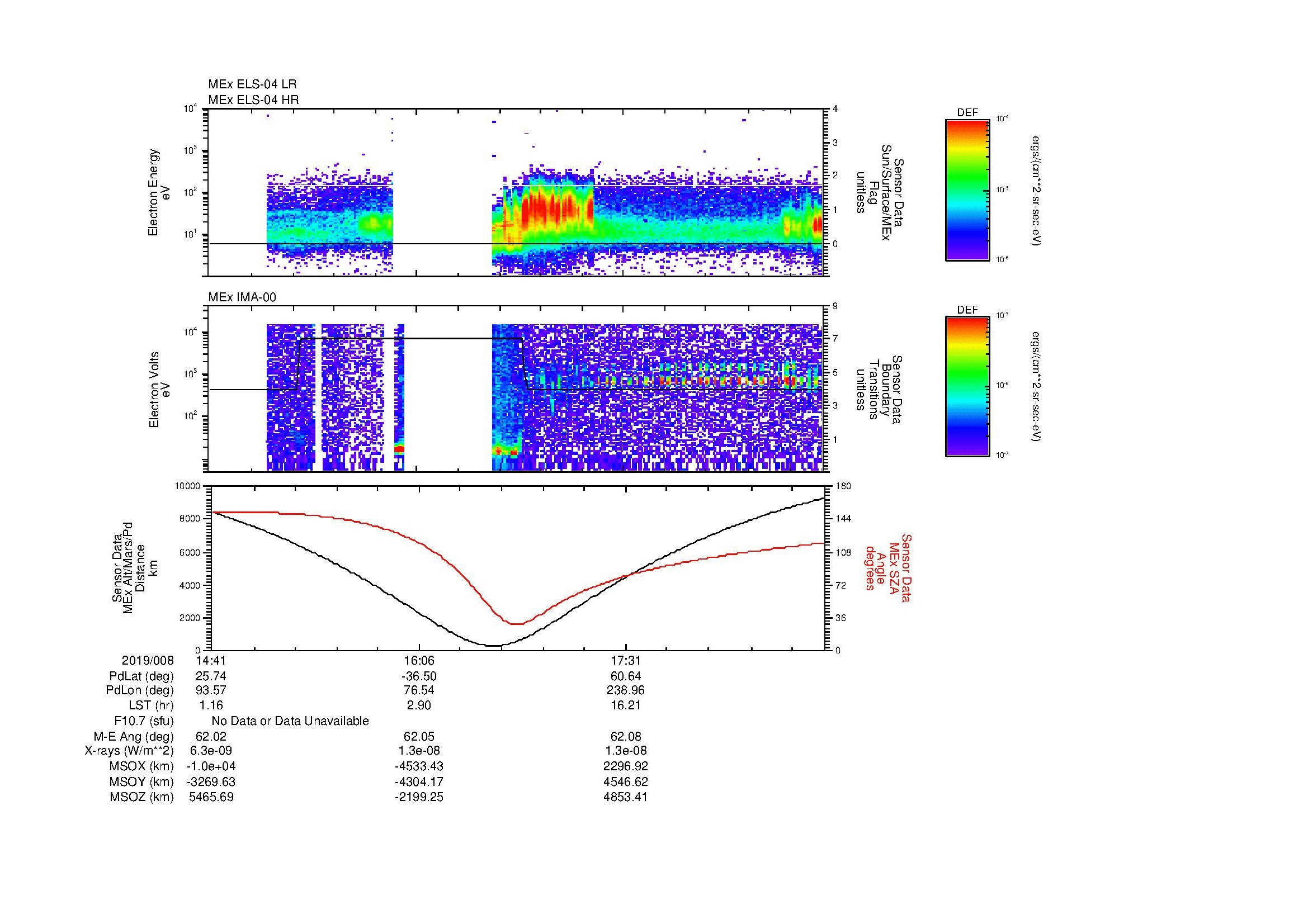
Task: Click the PdLon value '93.57'
Action: point(211,690)
